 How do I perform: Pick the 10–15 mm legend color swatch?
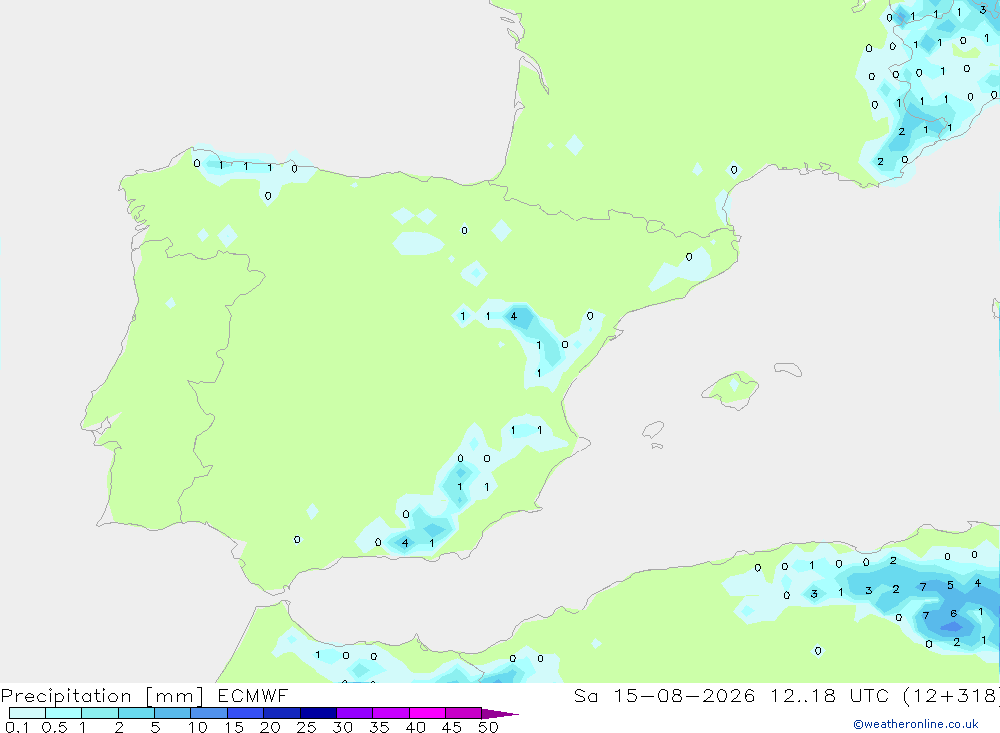[209, 713]
